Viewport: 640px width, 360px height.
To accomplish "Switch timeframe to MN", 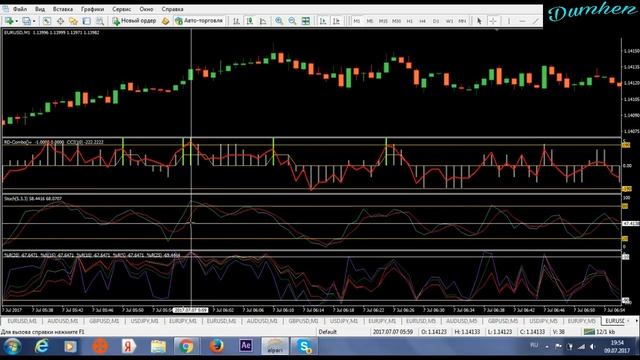I will [462, 21].
